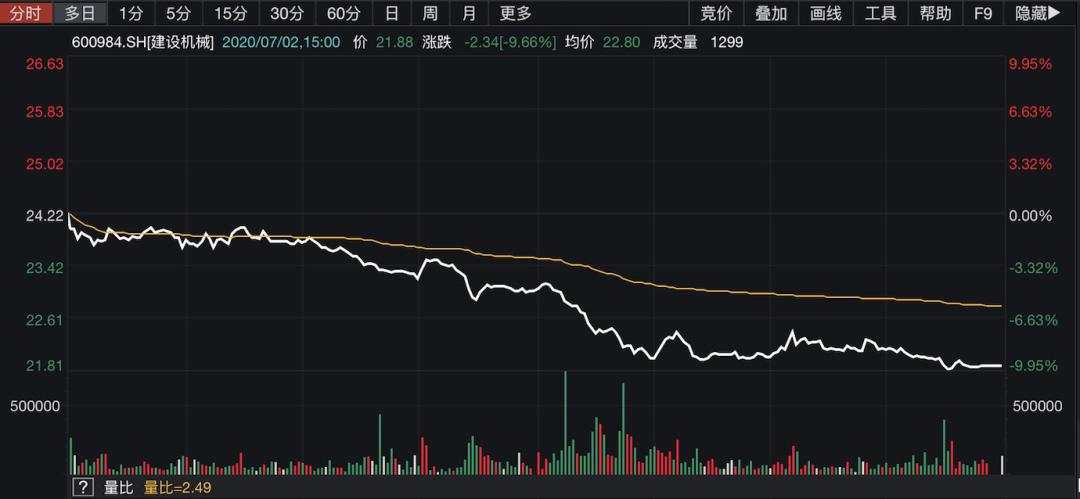
Task: Open the 帮助 help menu
Action: click(935, 13)
